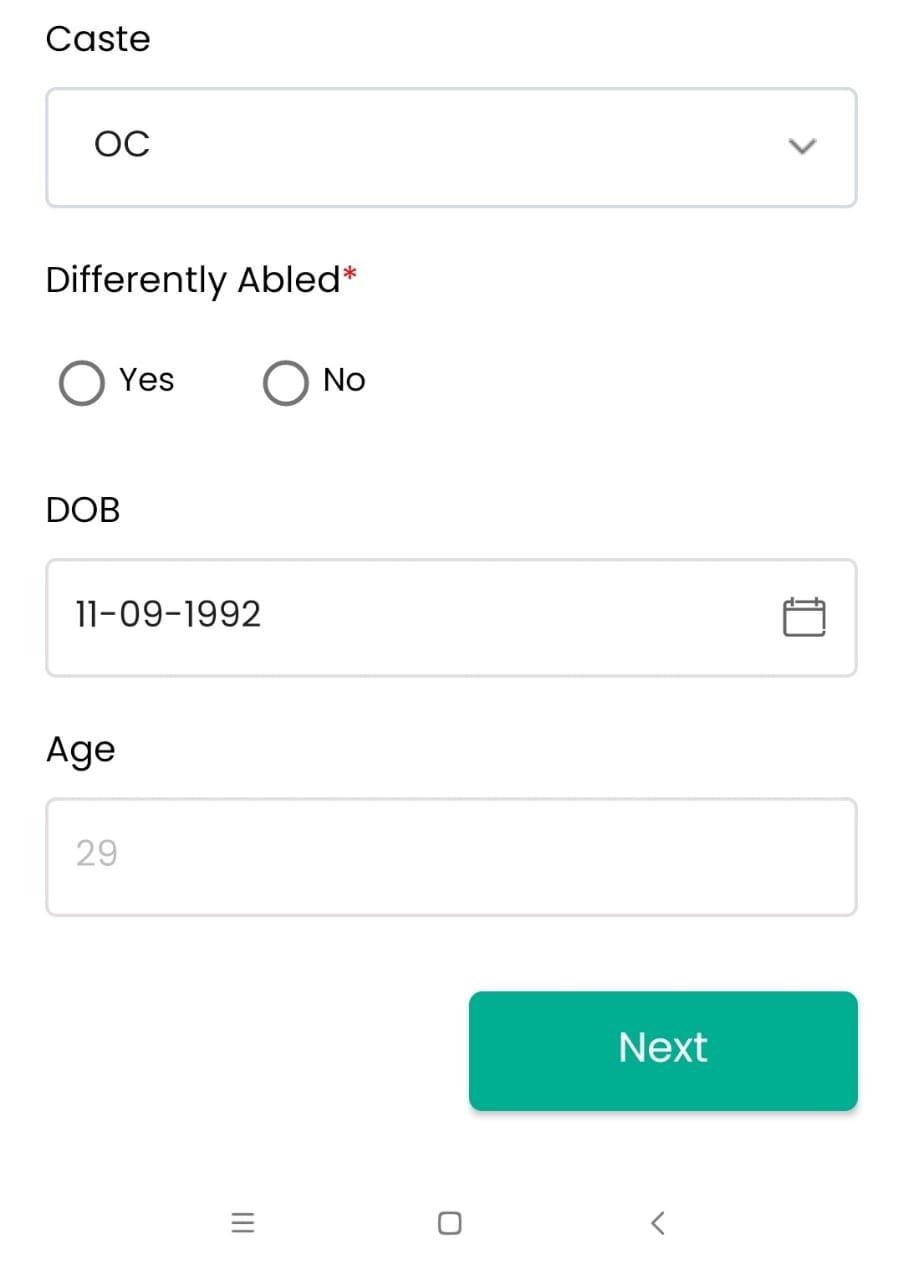Click the selected OC value text
Image resolution: width=903 pixels, height=1280 pixels.
pyautogui.click(x=122, y=145)
